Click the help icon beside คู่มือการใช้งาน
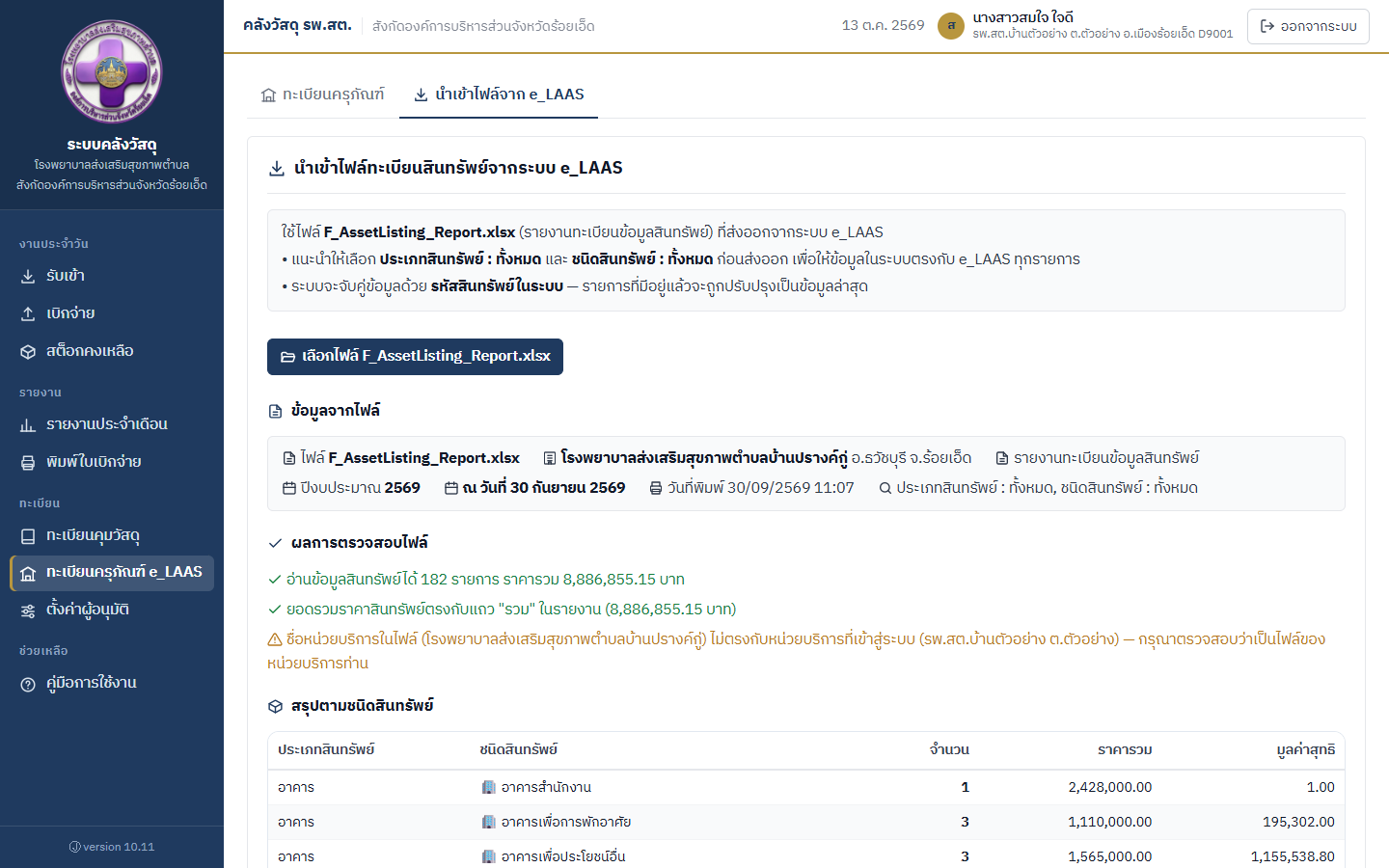The image size is (1389, 868). (28, 684)
